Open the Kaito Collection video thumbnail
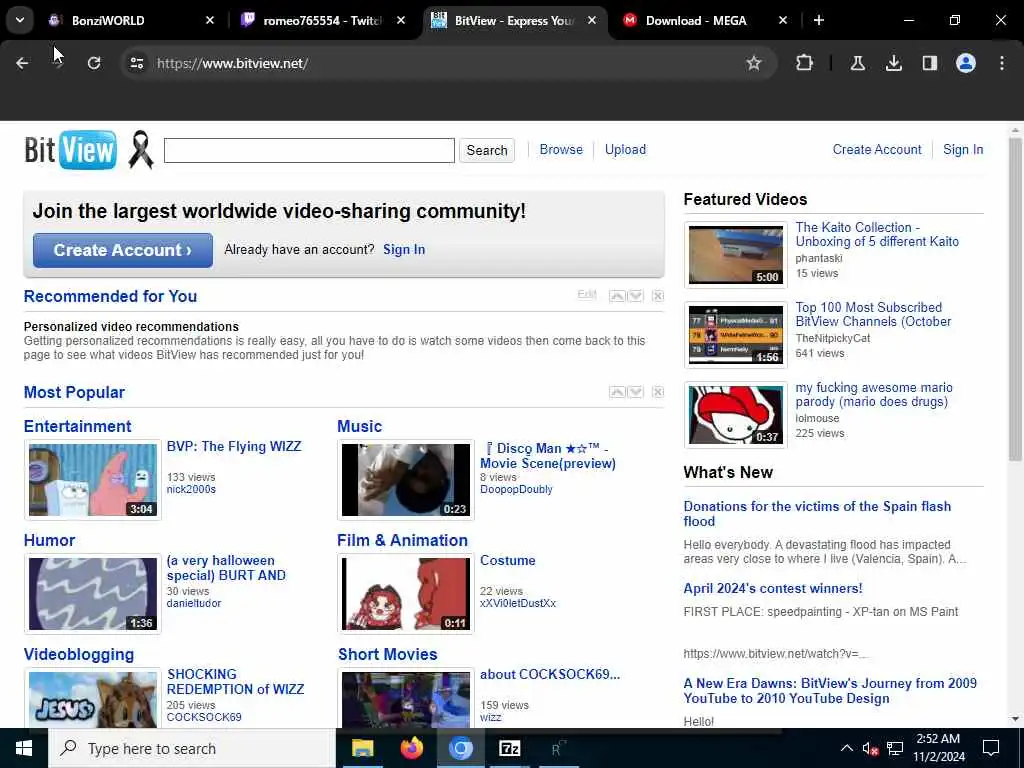 click(735, 255)
